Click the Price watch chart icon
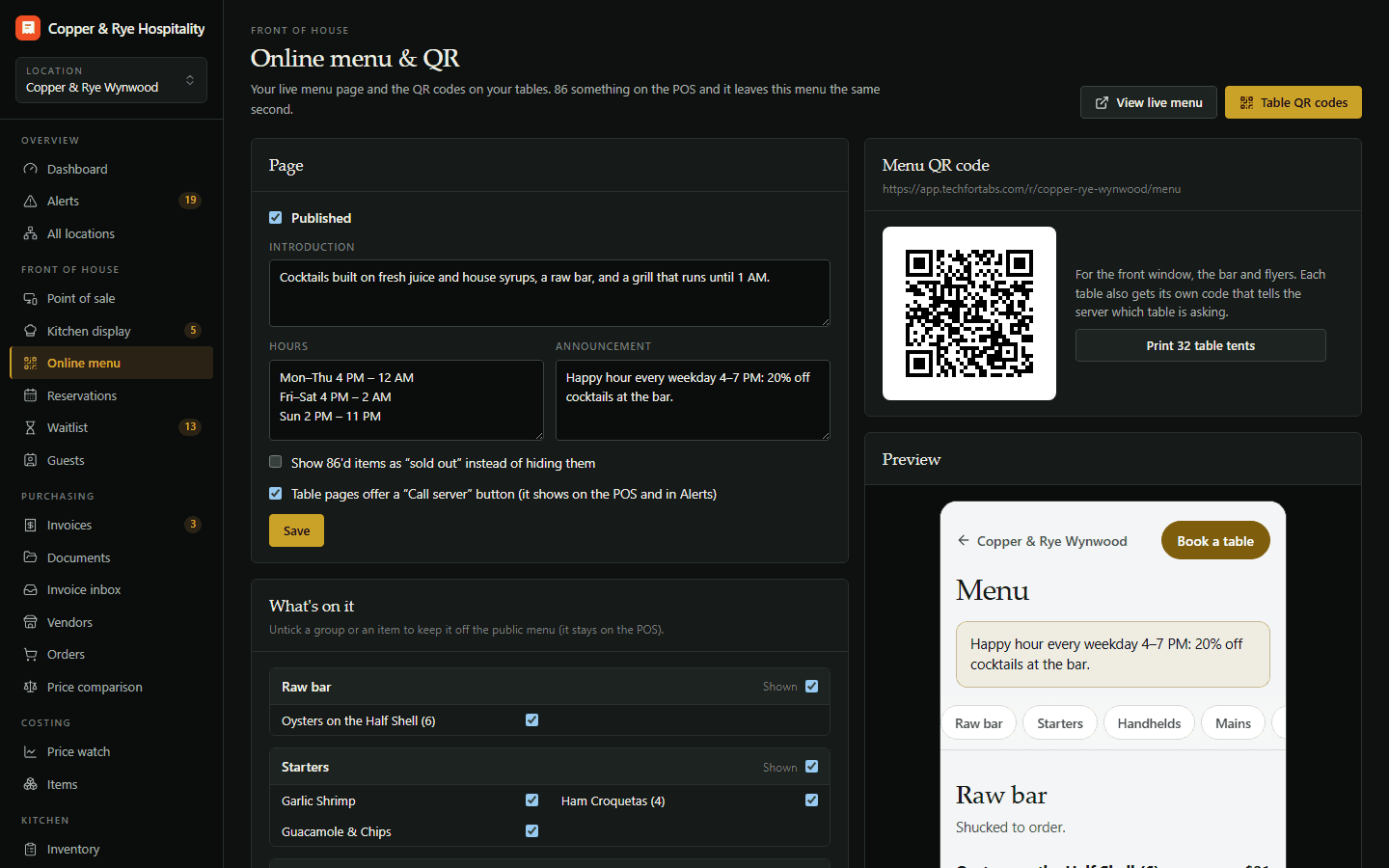The image size is (1389, 868). click(30, 751)
